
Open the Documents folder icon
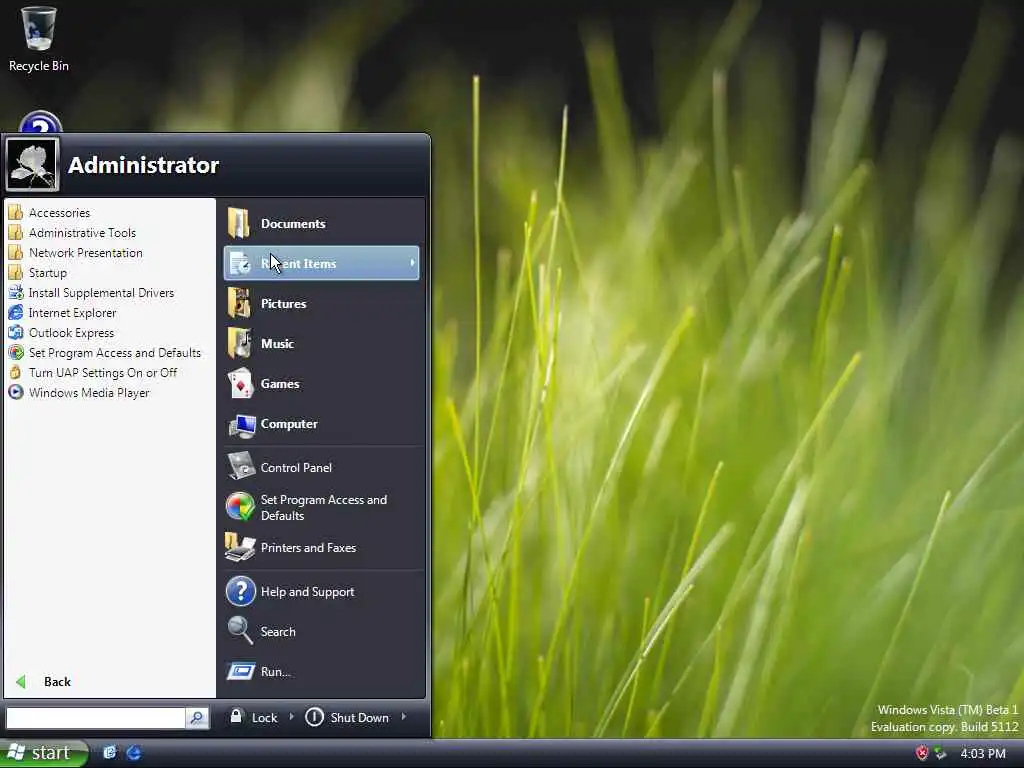pyautogui.click(x=239, y=223)
